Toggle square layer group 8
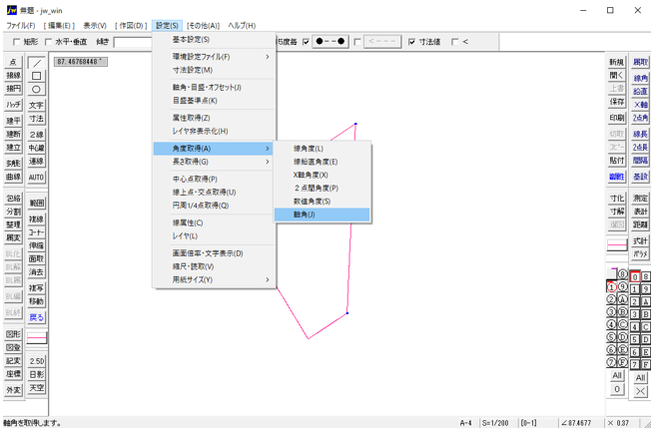Viewport: 657px width, 433px height. [646, 277]
